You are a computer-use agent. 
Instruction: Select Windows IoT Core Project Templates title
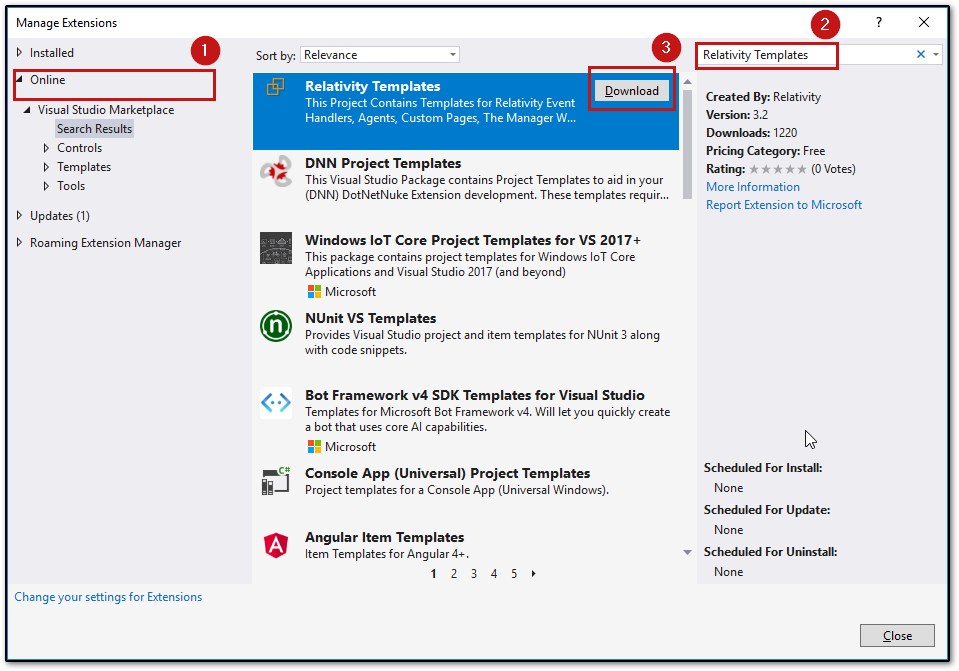coord(473,240)
